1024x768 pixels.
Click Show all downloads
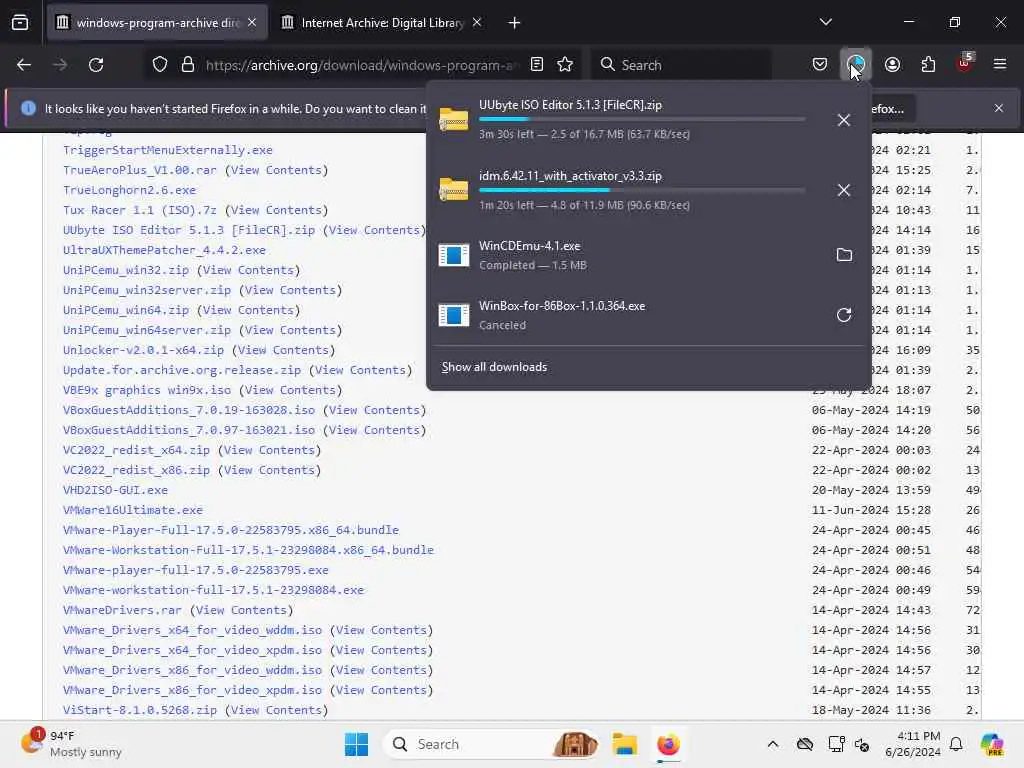pos(494,367)
